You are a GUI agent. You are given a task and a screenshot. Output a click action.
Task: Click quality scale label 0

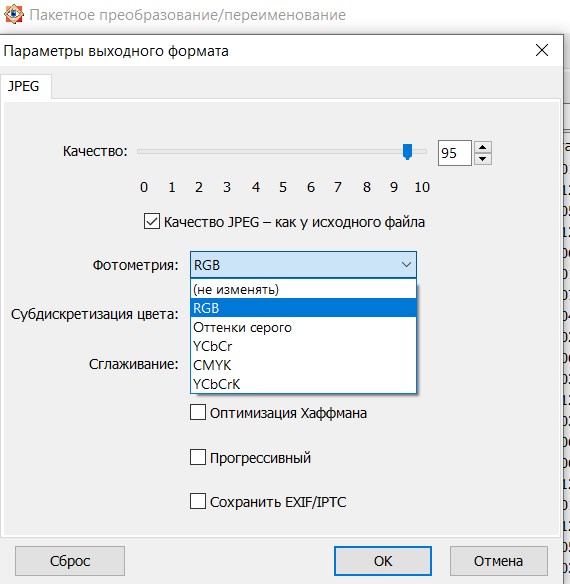click(x=144, y=187)
